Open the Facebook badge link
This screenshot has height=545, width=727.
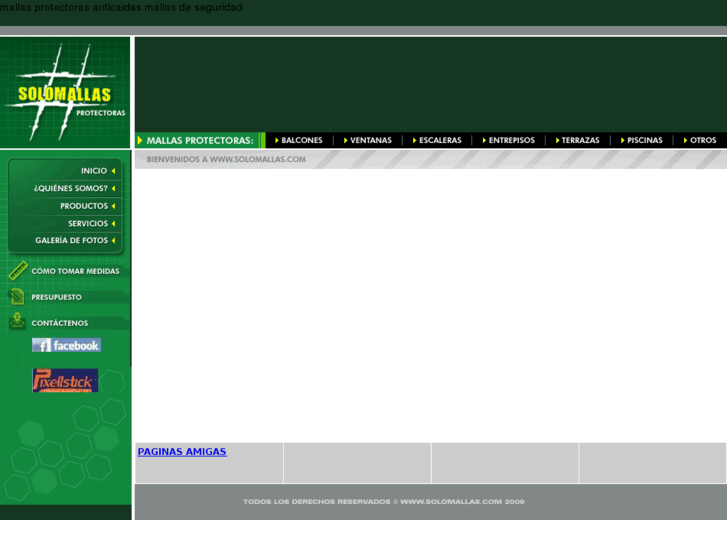(66, 345)
